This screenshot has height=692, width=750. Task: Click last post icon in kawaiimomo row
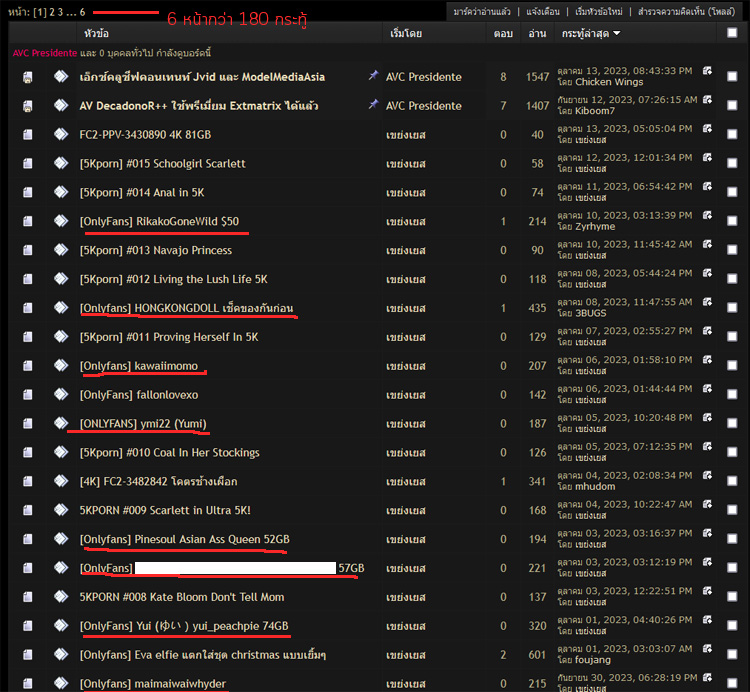[707, 360]
